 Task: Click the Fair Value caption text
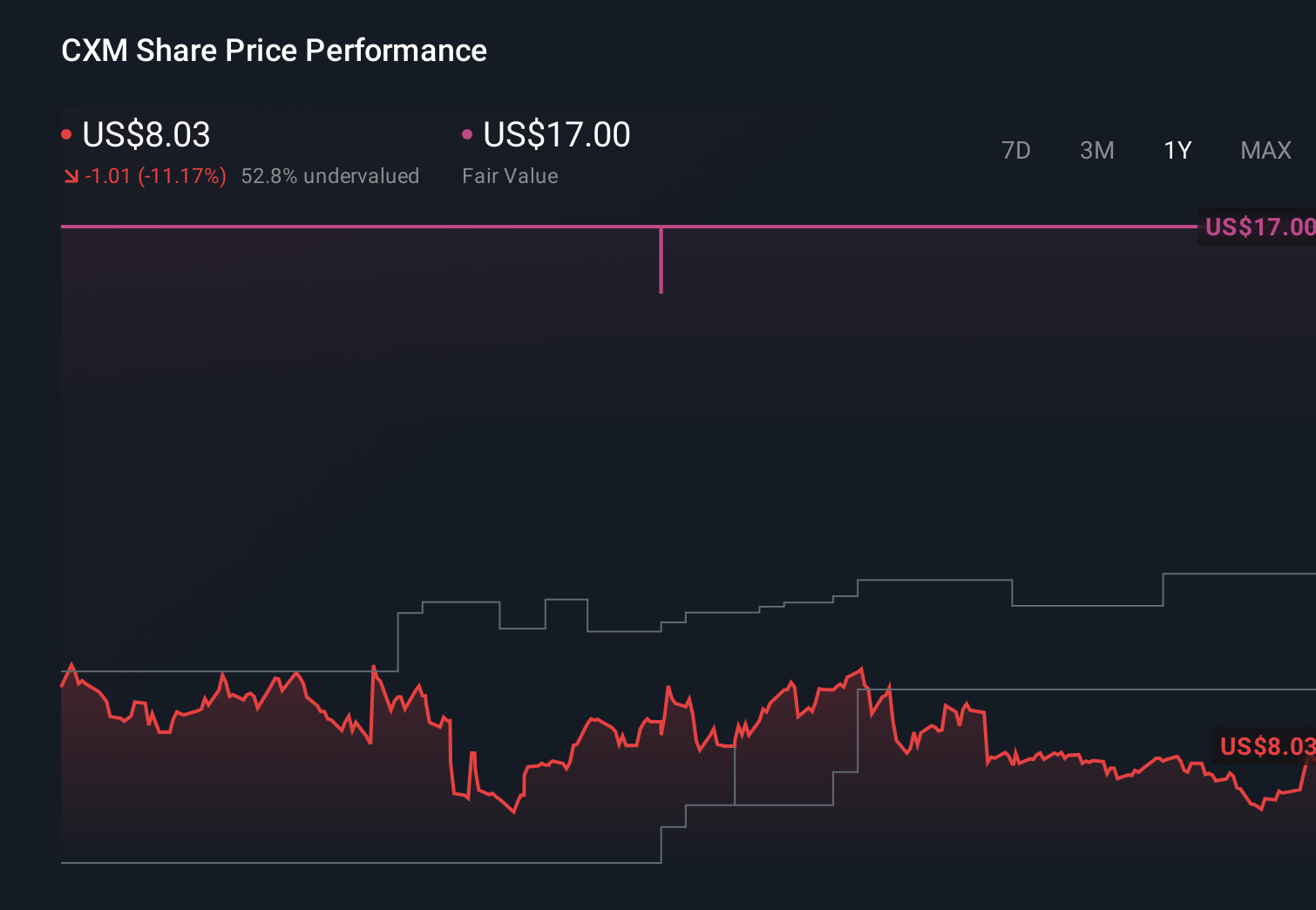point(510,175)
